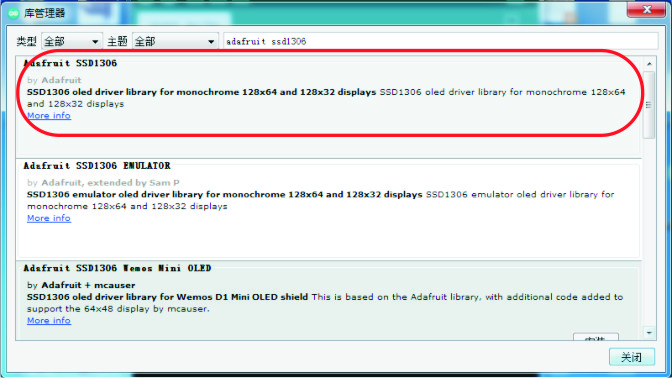Image resolution: width=672 pixels, height=378 pixels.
Task: Open More info link for Wemos Mini OLED
Action: [x=49, y=321]
